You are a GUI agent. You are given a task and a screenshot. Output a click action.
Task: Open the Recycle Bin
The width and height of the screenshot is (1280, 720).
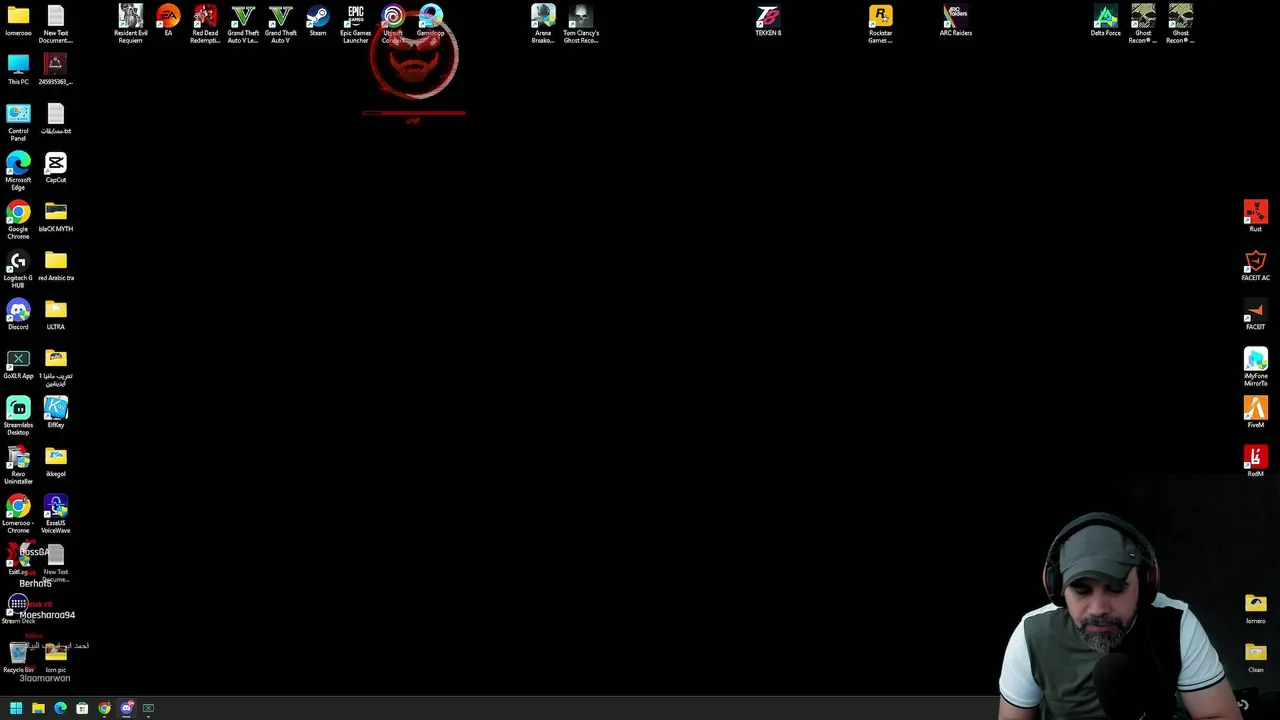point(18,658)
